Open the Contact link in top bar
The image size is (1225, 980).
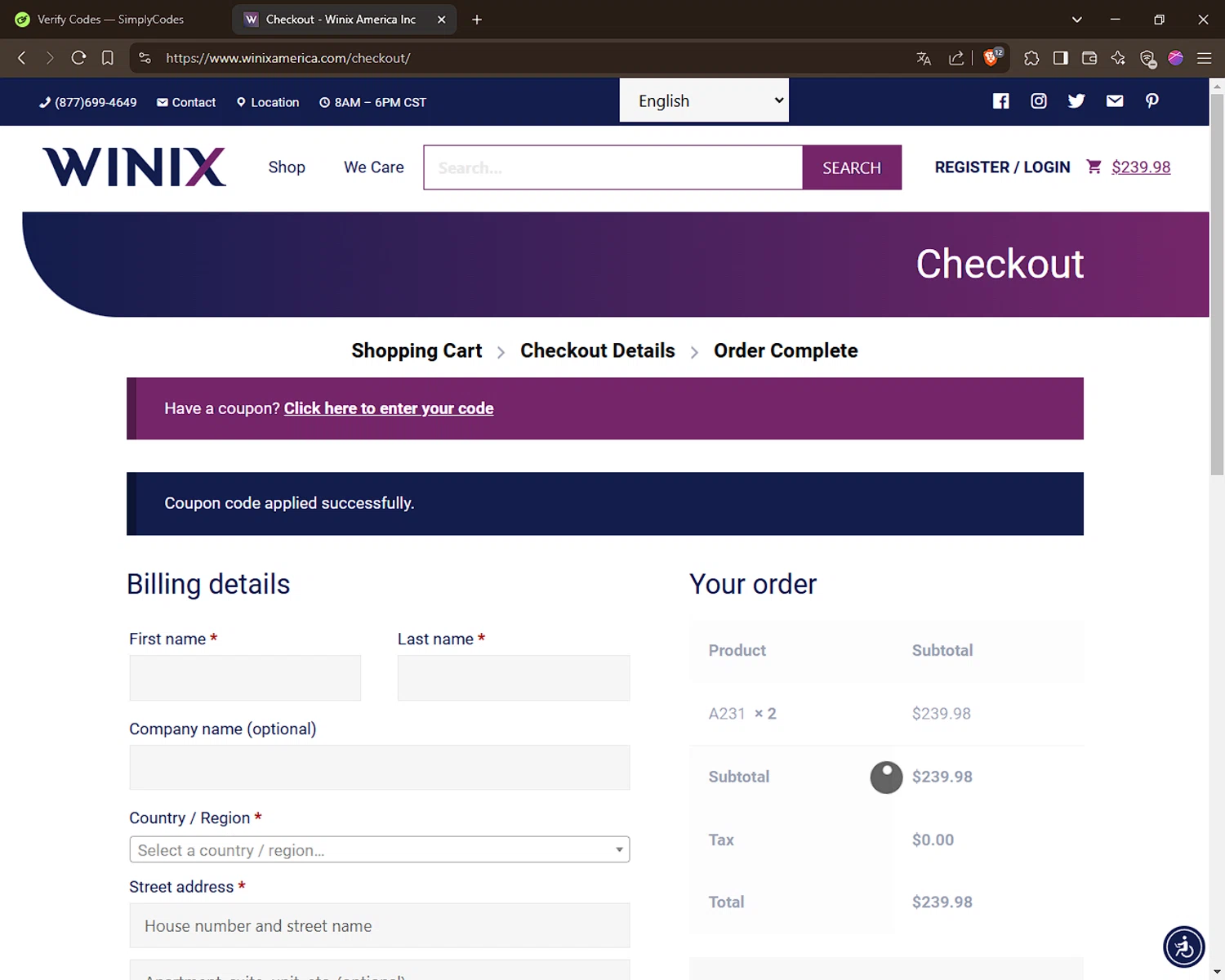tap(186, 102)
